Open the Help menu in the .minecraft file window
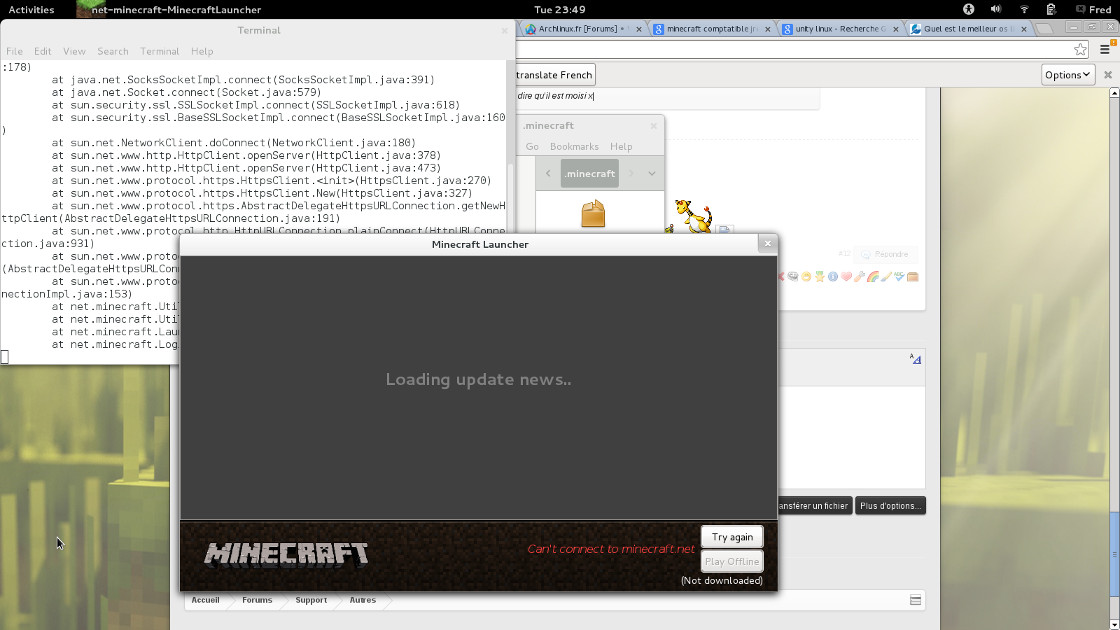The width and height of the screenshot is (1120, 630). (621, 146)
